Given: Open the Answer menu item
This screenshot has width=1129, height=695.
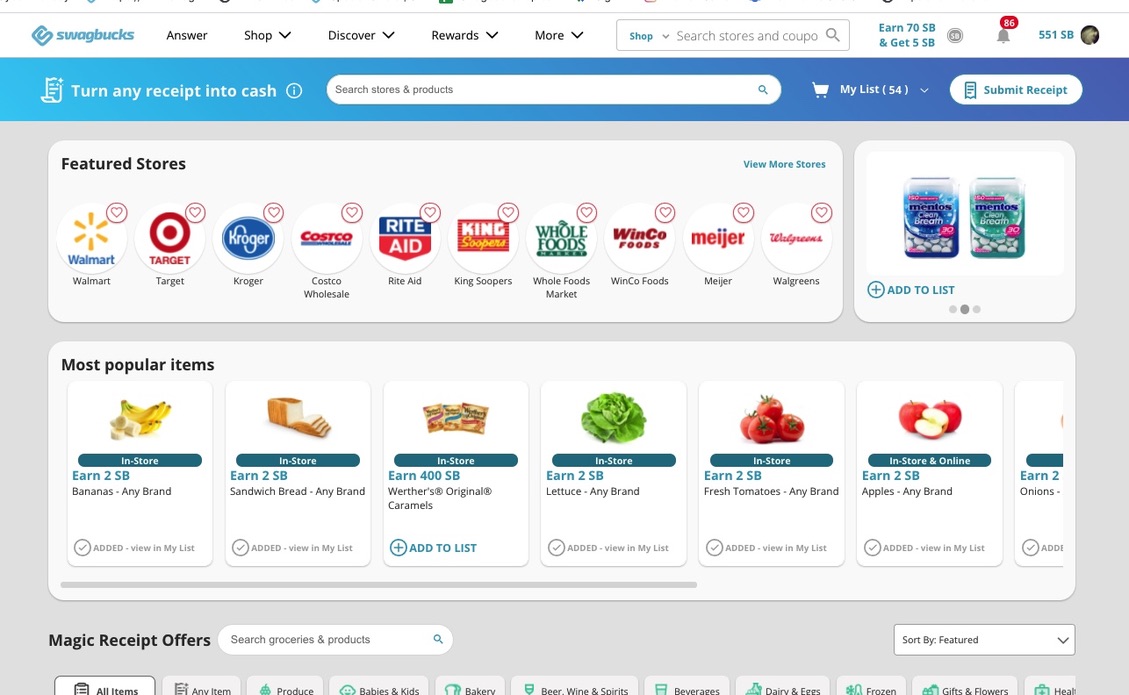Looking at the screenshot, I should pyautogui.click(x=186, y=35).
